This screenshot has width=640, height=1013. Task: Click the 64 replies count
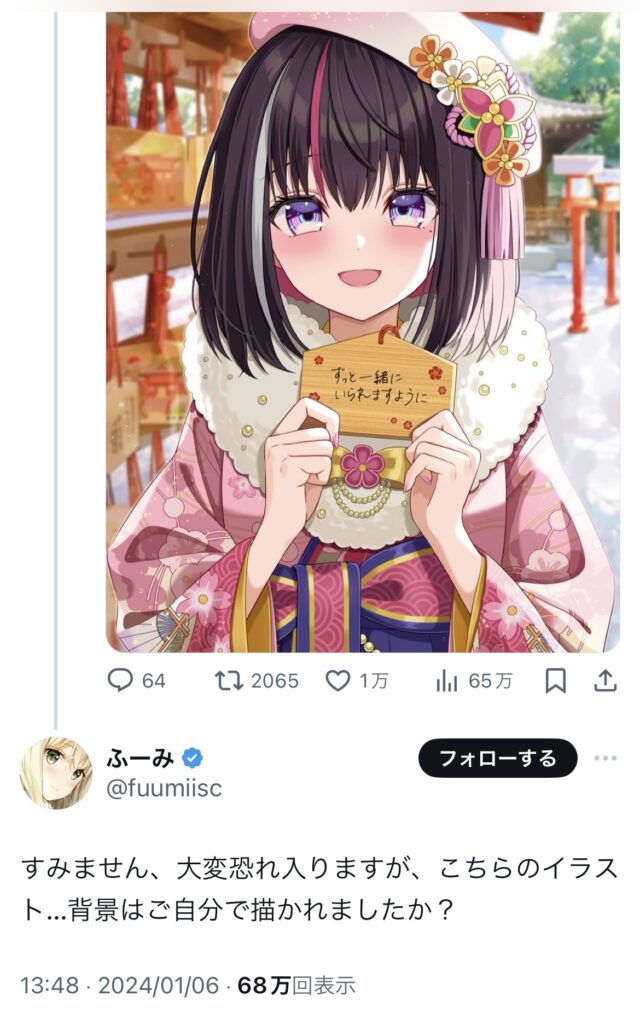pyautogui.click(x=154, y=681)
